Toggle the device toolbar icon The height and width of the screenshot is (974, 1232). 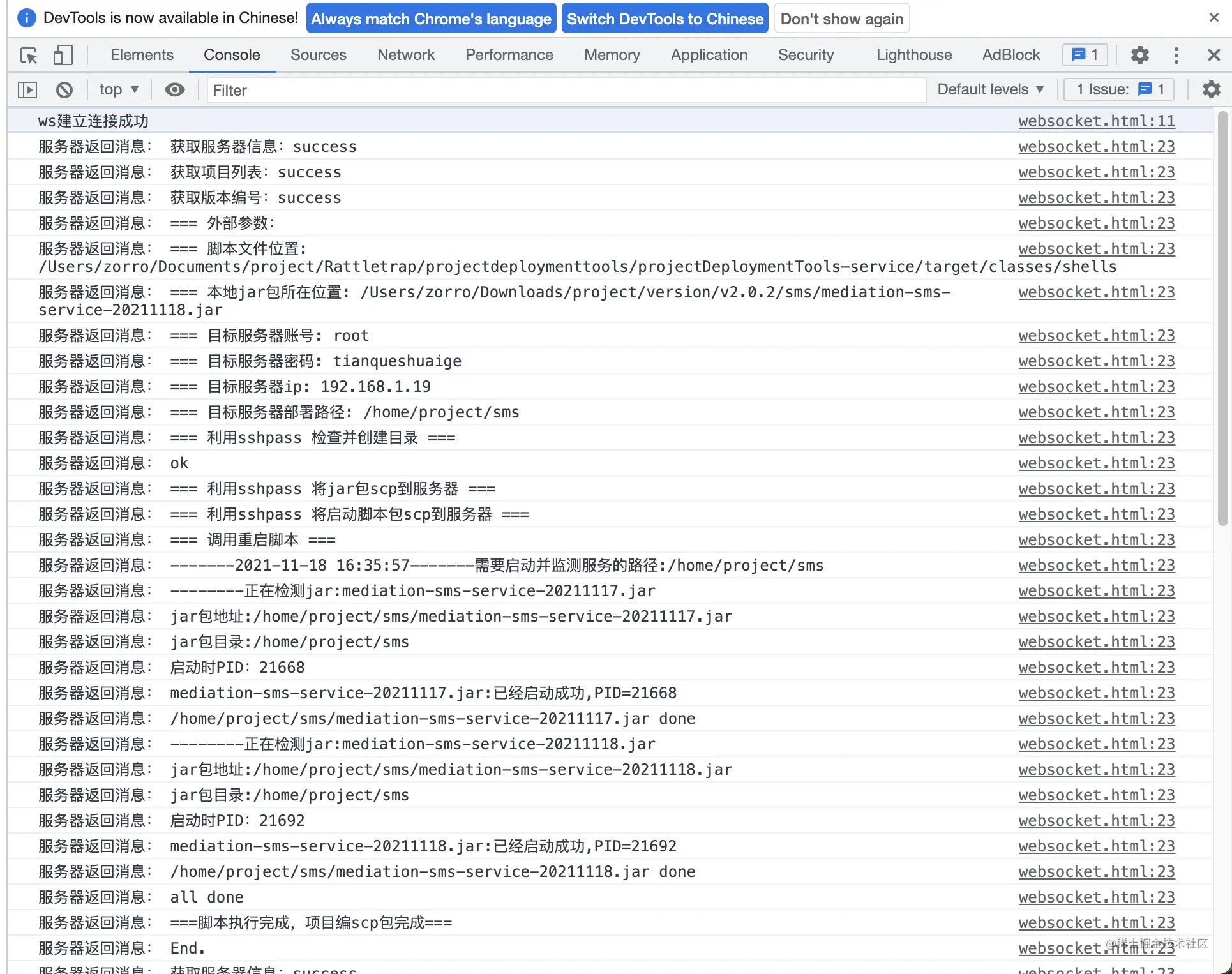coord(63,56)
